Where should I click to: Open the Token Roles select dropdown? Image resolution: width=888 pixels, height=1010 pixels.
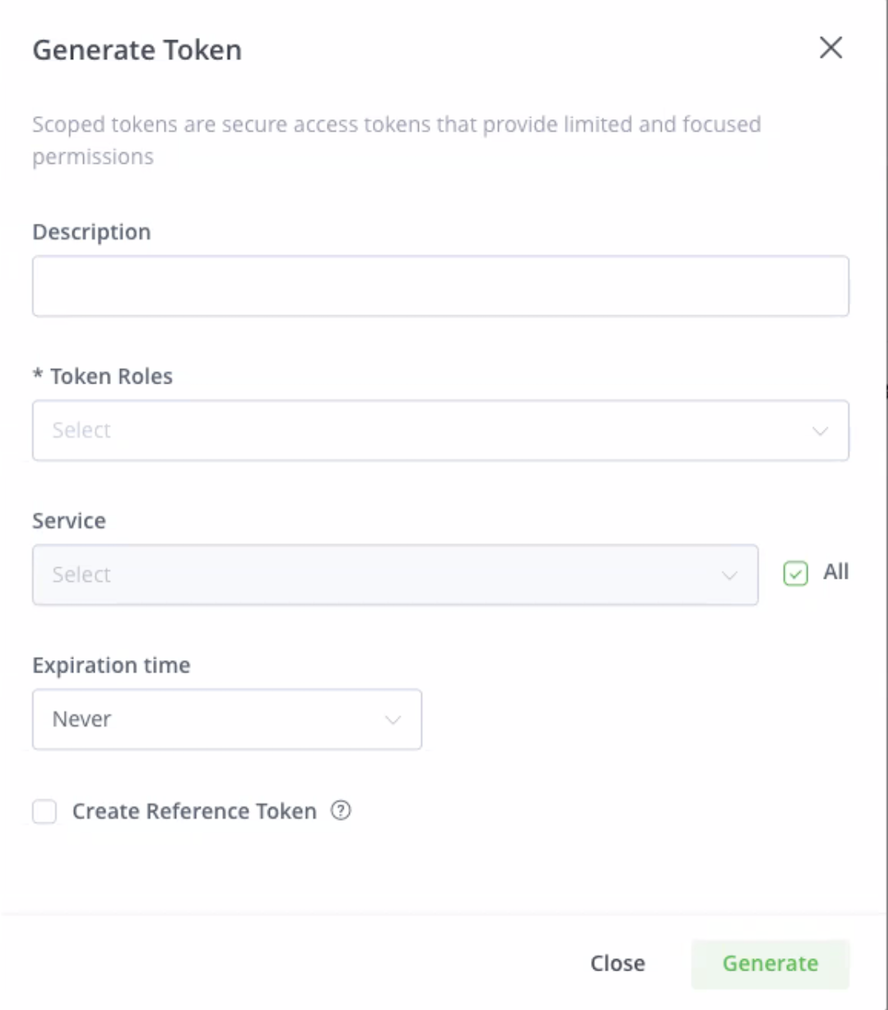[440, 431]
